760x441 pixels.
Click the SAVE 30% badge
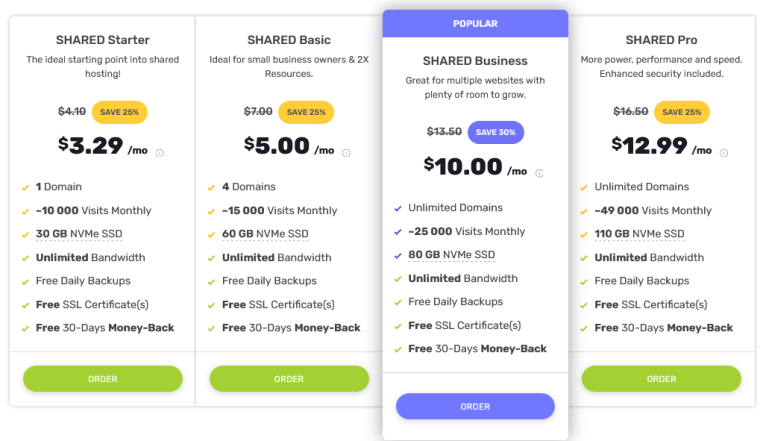[495, 132]
